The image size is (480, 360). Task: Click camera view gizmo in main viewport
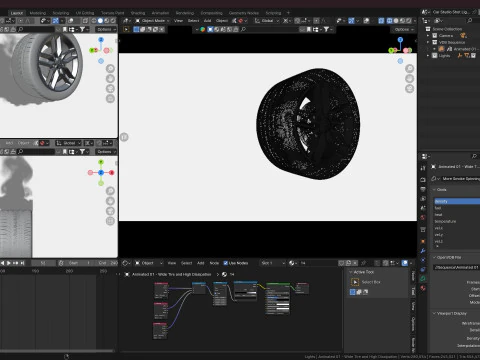click(x=409, y=89)
